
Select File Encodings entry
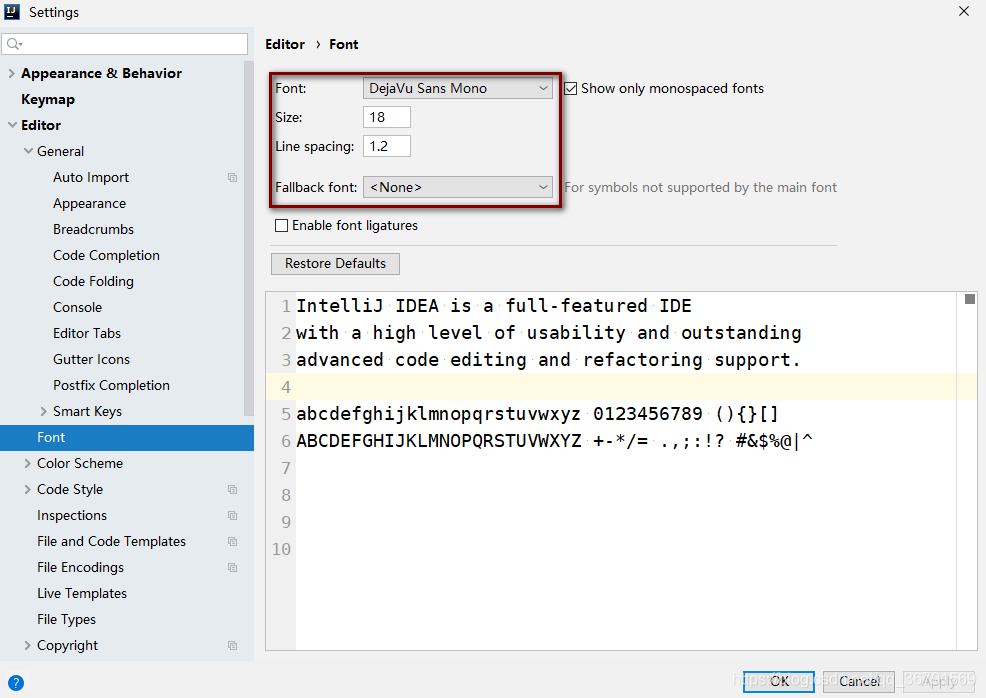pos(80,568)
